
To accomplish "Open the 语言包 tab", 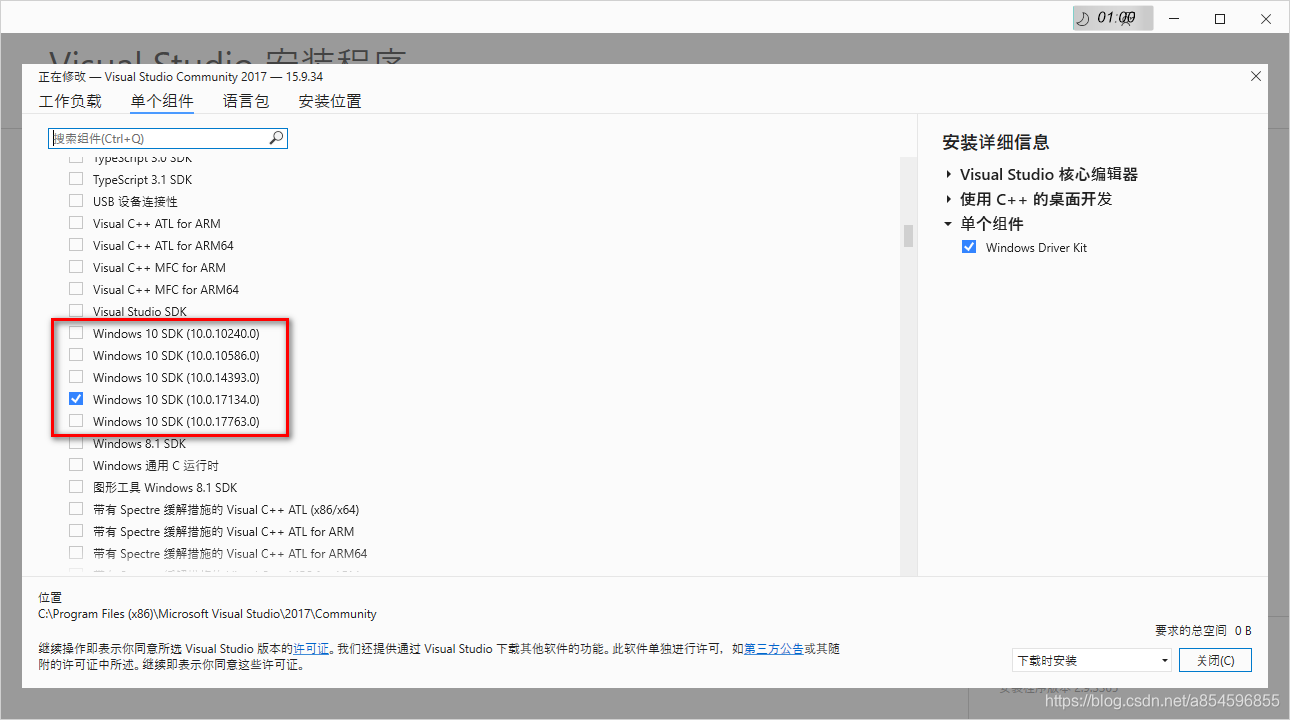I will [246, 101].
